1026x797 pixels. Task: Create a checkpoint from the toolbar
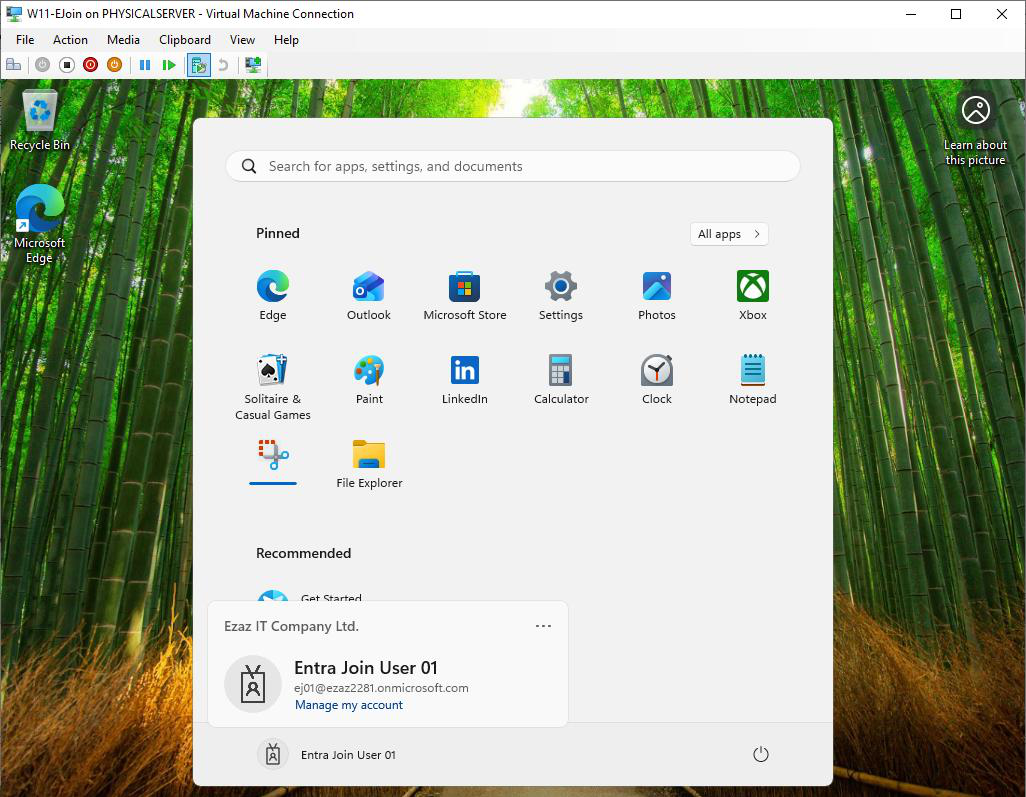[x=199, y=65]
